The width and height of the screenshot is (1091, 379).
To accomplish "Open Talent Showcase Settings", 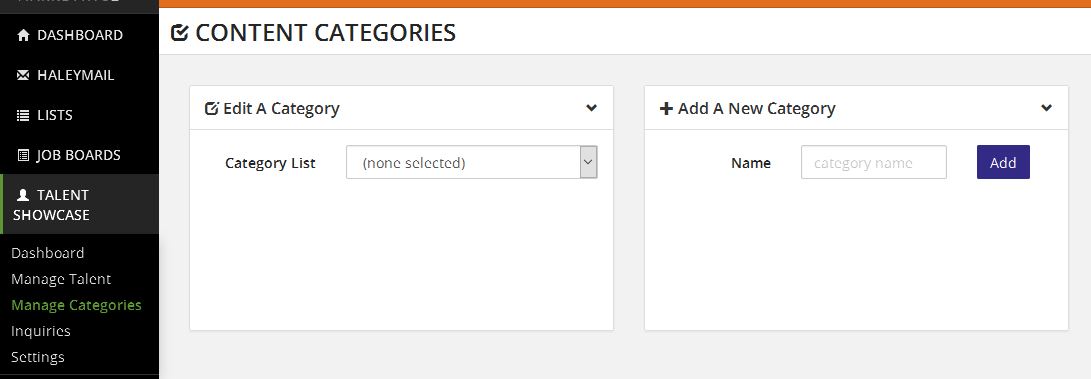I will 38,357.
